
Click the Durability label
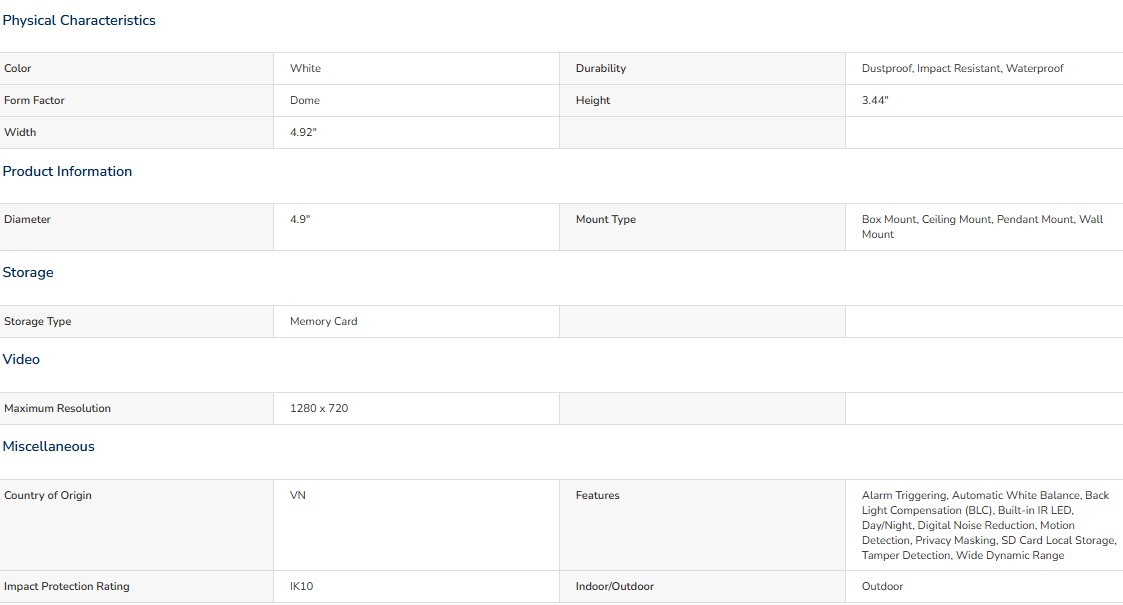point(601,69)
